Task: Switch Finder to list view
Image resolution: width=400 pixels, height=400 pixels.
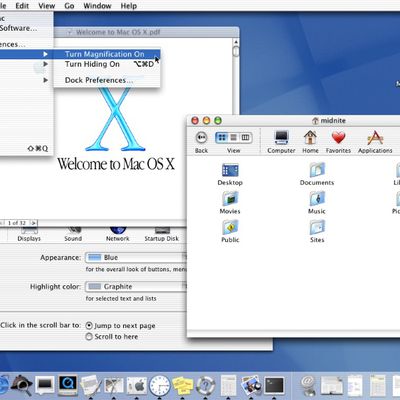Action: (234, 137)
